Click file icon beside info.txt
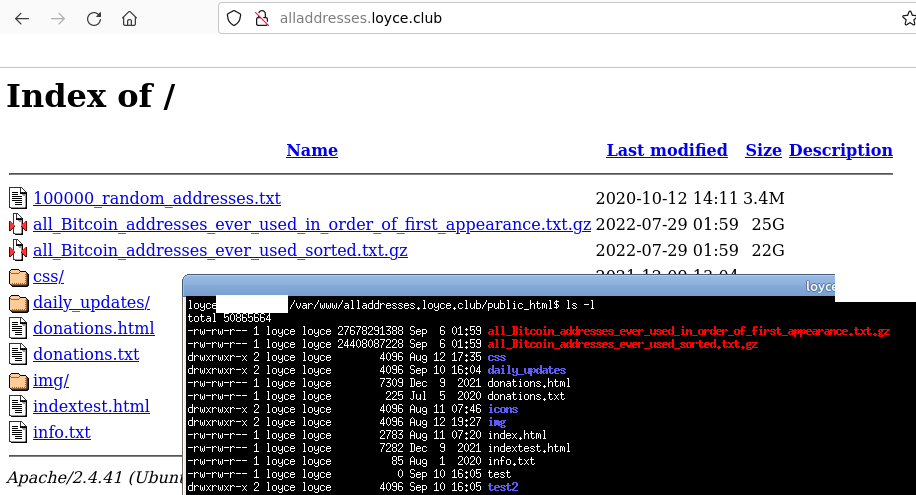 [x=18, y=432]
